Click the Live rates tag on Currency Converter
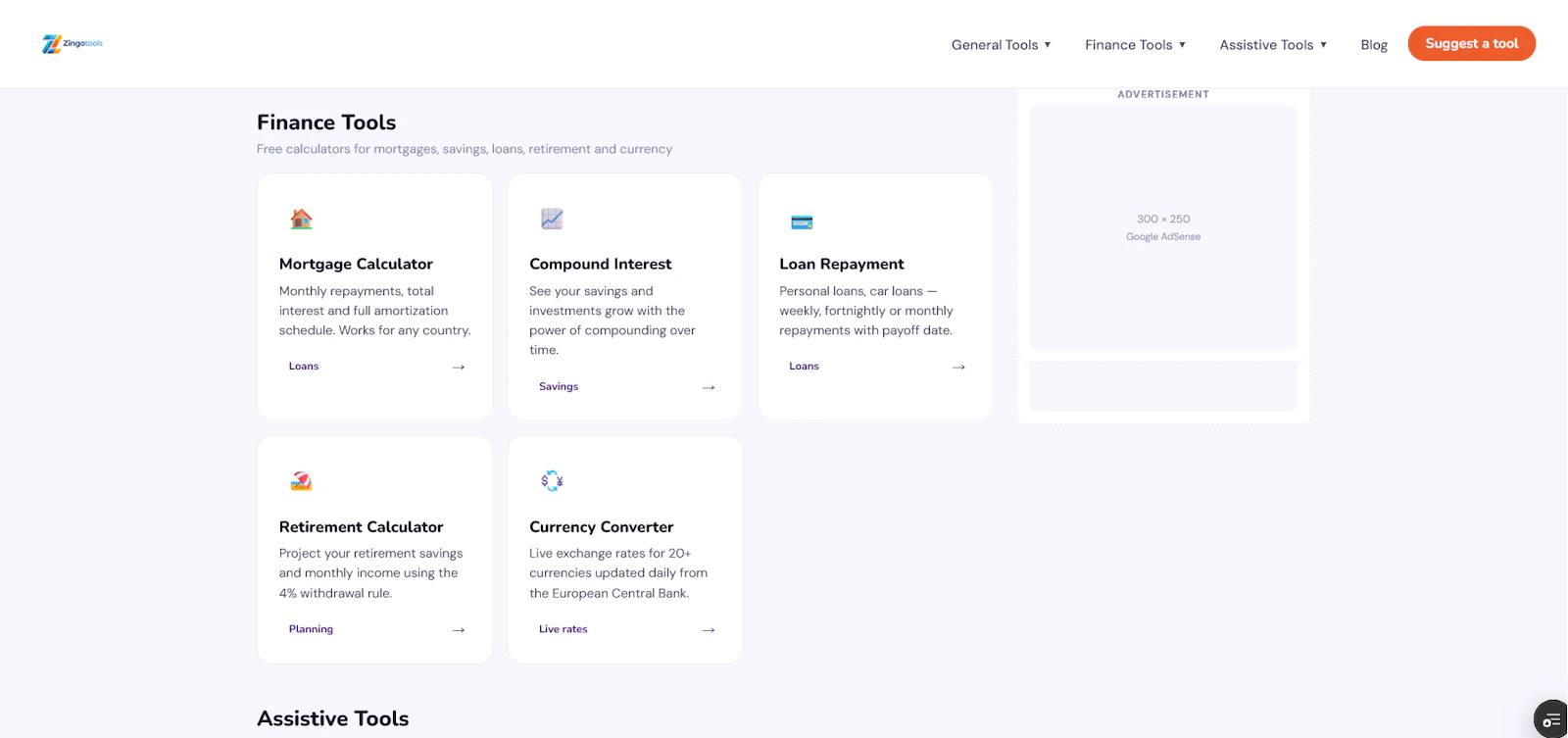 (x=563, y=628)
